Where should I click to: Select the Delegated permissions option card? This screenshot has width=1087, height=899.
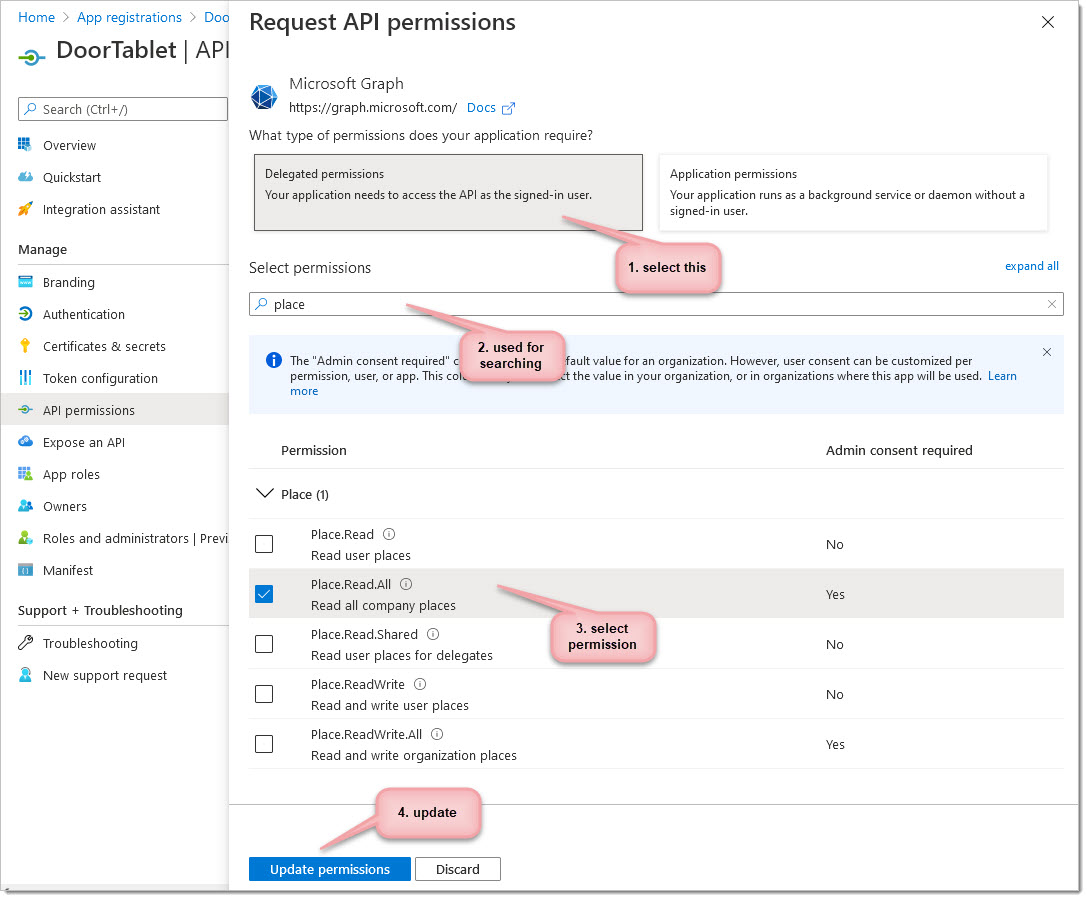click(448, 192)
